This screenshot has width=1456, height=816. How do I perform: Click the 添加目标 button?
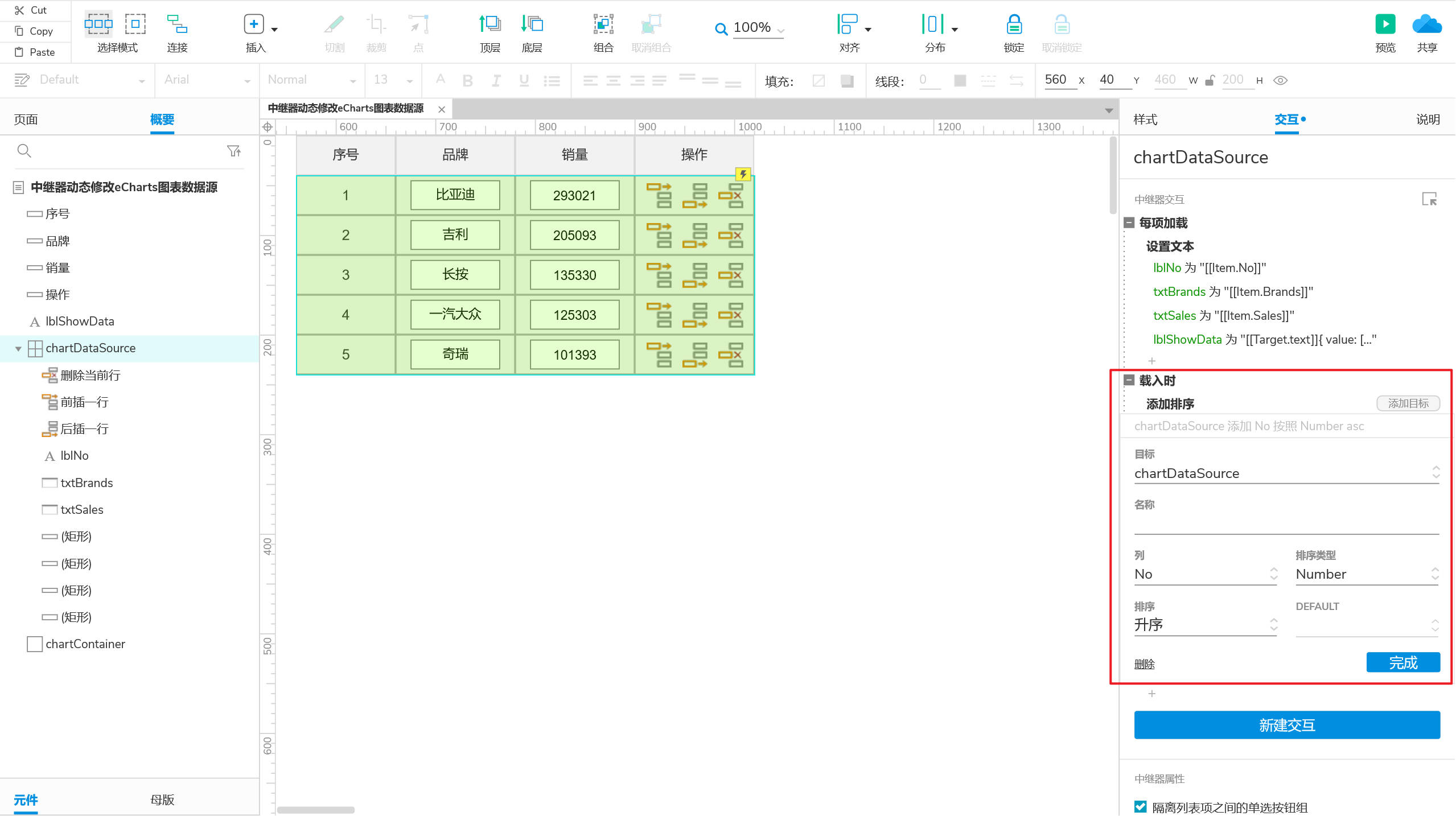point(1408,403)
